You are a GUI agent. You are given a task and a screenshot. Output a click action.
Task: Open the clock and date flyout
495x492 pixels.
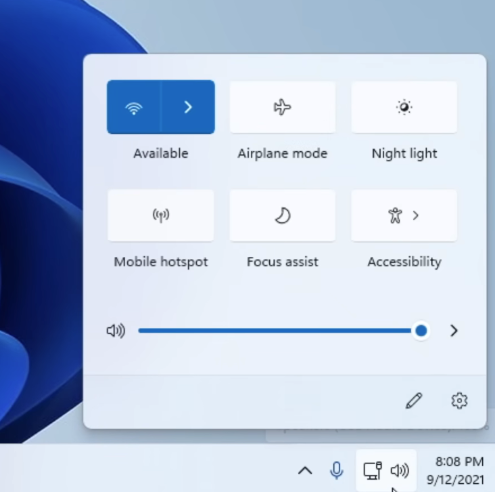(456, 471)
